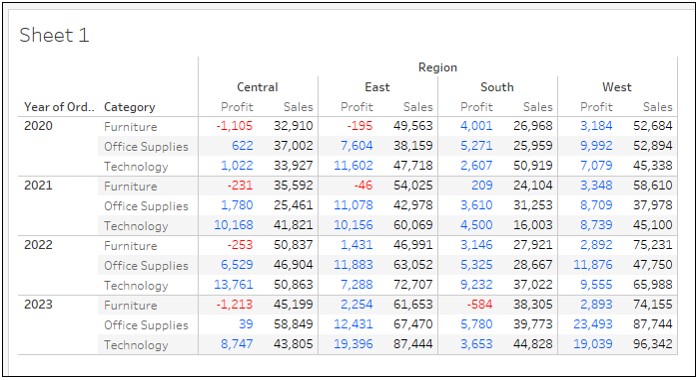This screenshot has height=380, width=700.
Task: Select Technology label under 2022
Action: 136,286
